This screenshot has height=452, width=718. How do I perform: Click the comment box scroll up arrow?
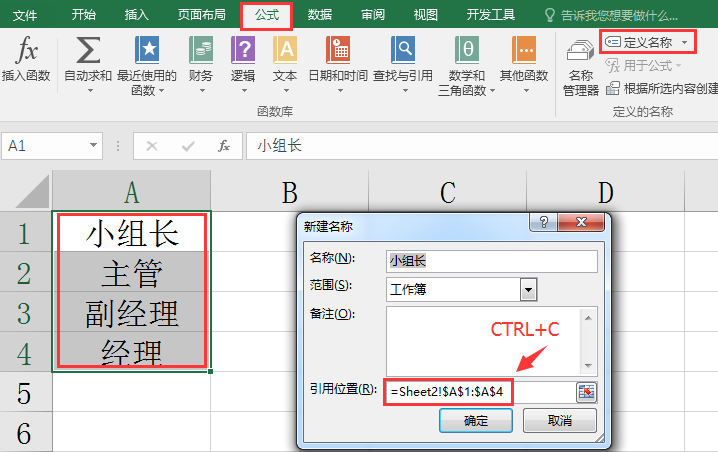tap(588, 318)
